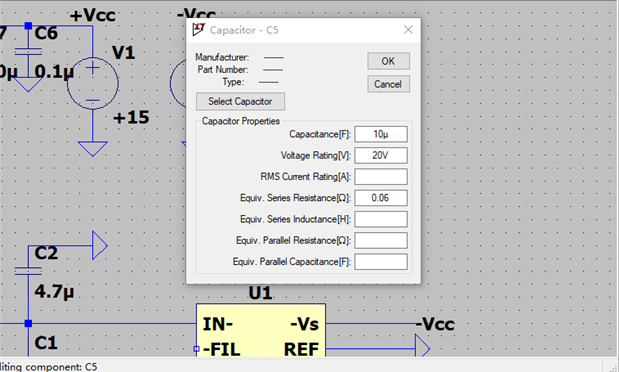
Task: Click the +Vcc net label
Action: click(x=93, y=16)
